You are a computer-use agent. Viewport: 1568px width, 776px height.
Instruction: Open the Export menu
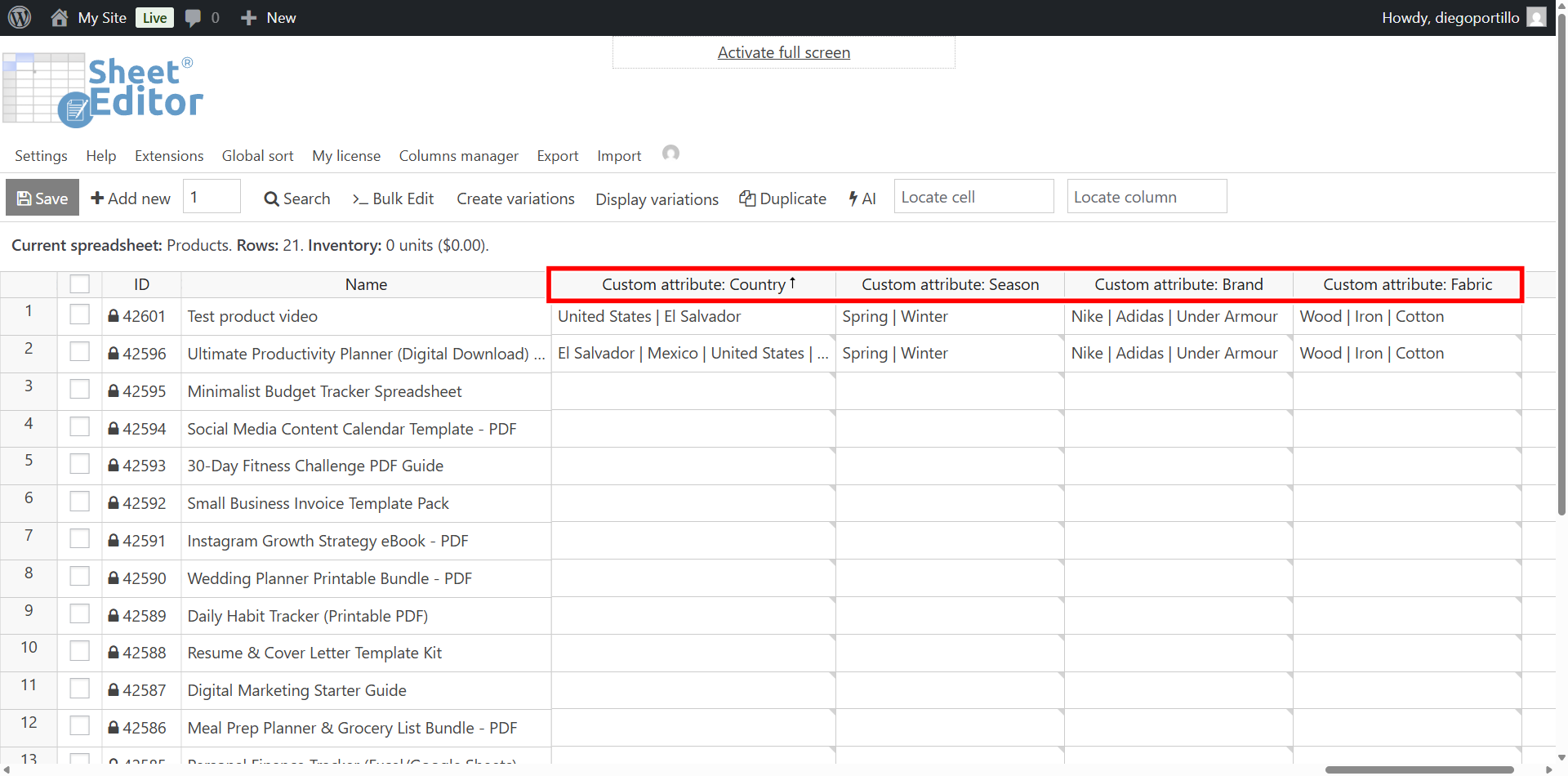pyautogui.click(x=557, y=156)
